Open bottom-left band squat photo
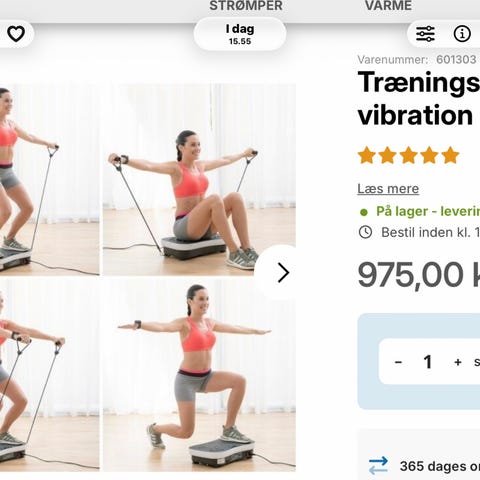Viewport: 480px width, 480px height. point(49,375)
